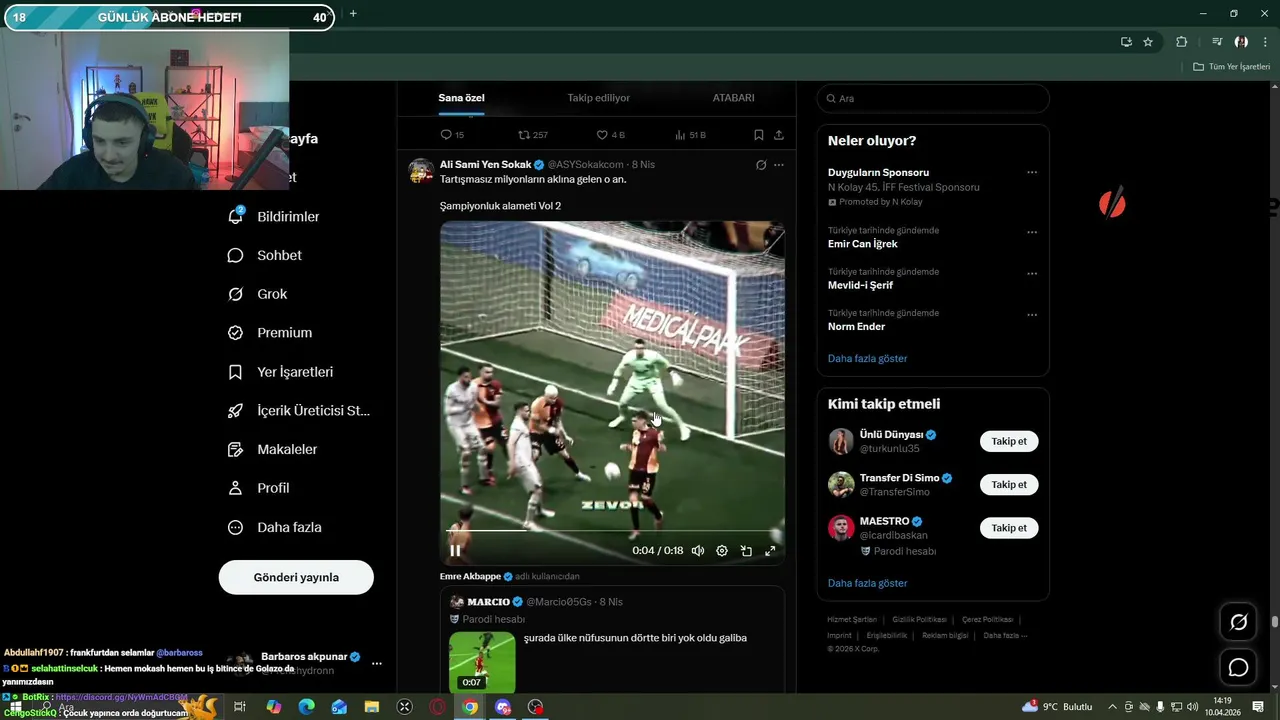Image resolution: width=1280 pixels, height=720 pixels.
Task: Pause the playing video
Action: point(455,551)
